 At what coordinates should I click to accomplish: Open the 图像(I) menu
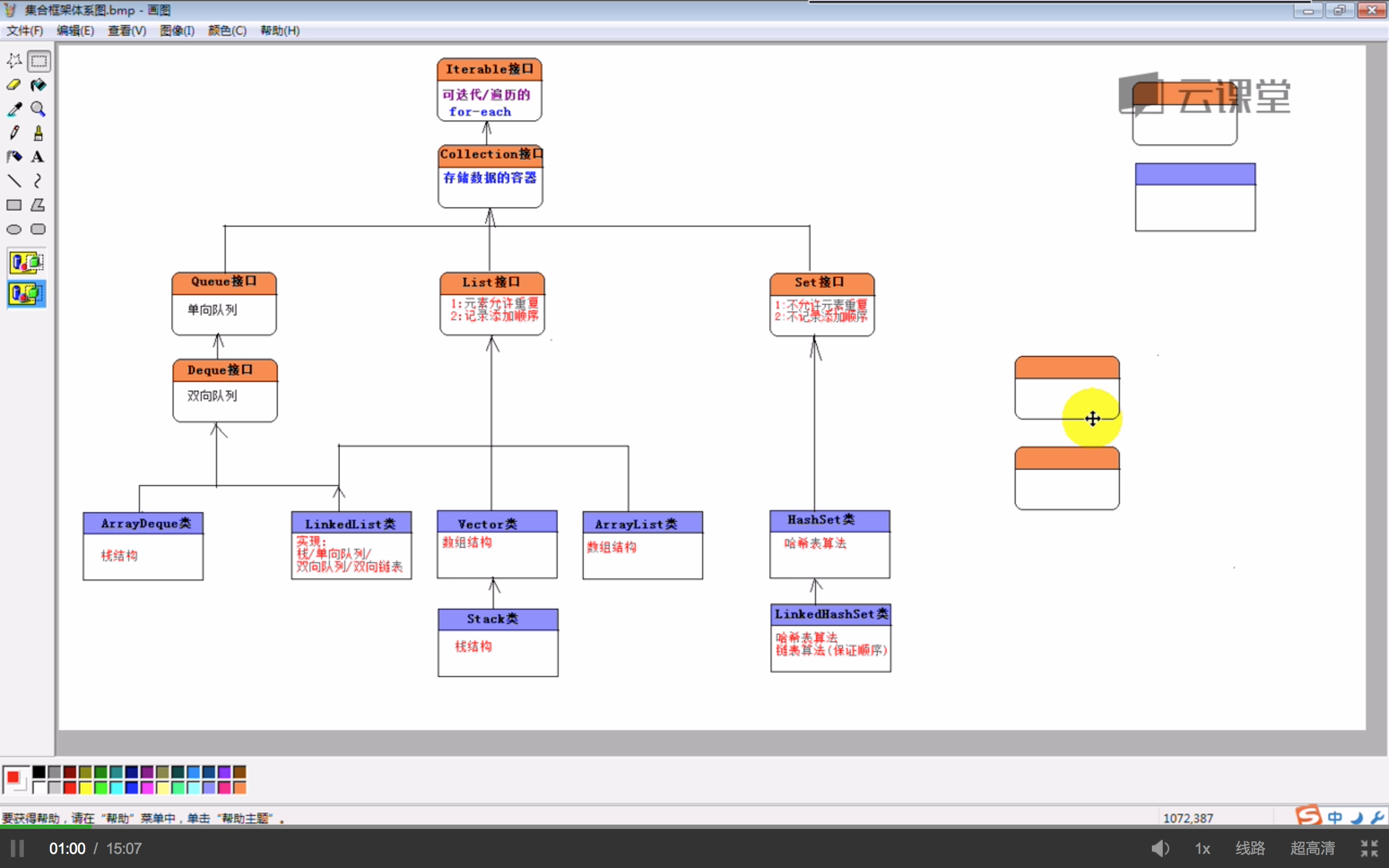pyautogui.click(x=177, y=30)
